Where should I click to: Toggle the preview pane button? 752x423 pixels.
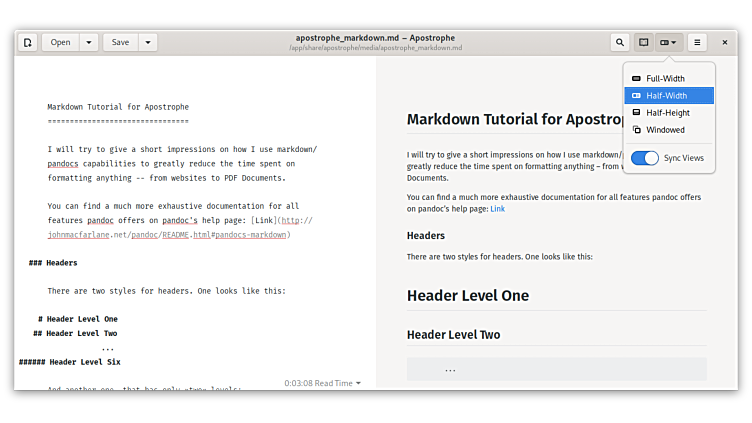click(x=644, y=42)
